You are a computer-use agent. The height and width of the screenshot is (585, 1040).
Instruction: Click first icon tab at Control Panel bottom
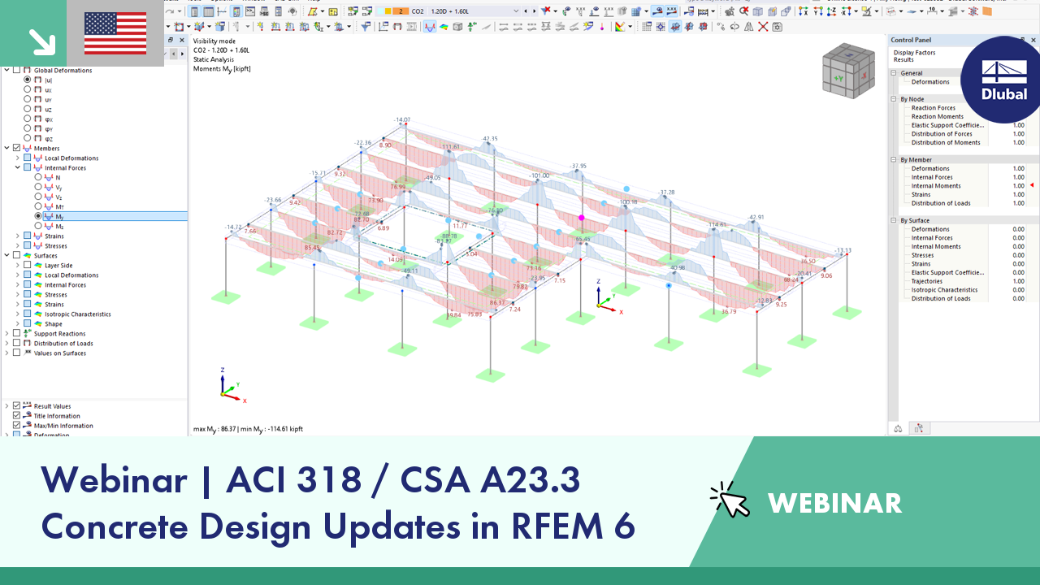[898, 428]
